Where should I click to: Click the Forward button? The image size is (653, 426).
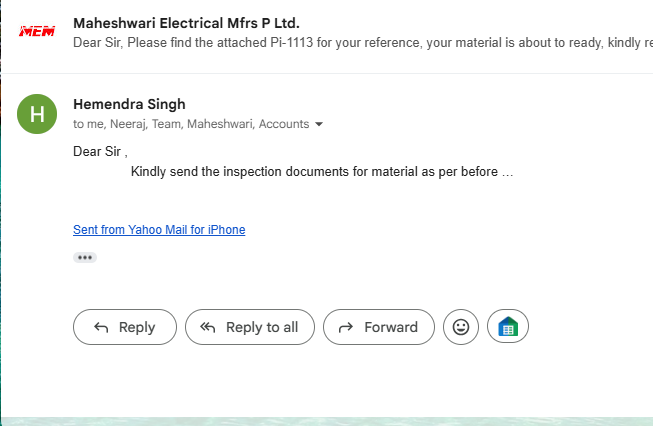(x=378, y=327)
